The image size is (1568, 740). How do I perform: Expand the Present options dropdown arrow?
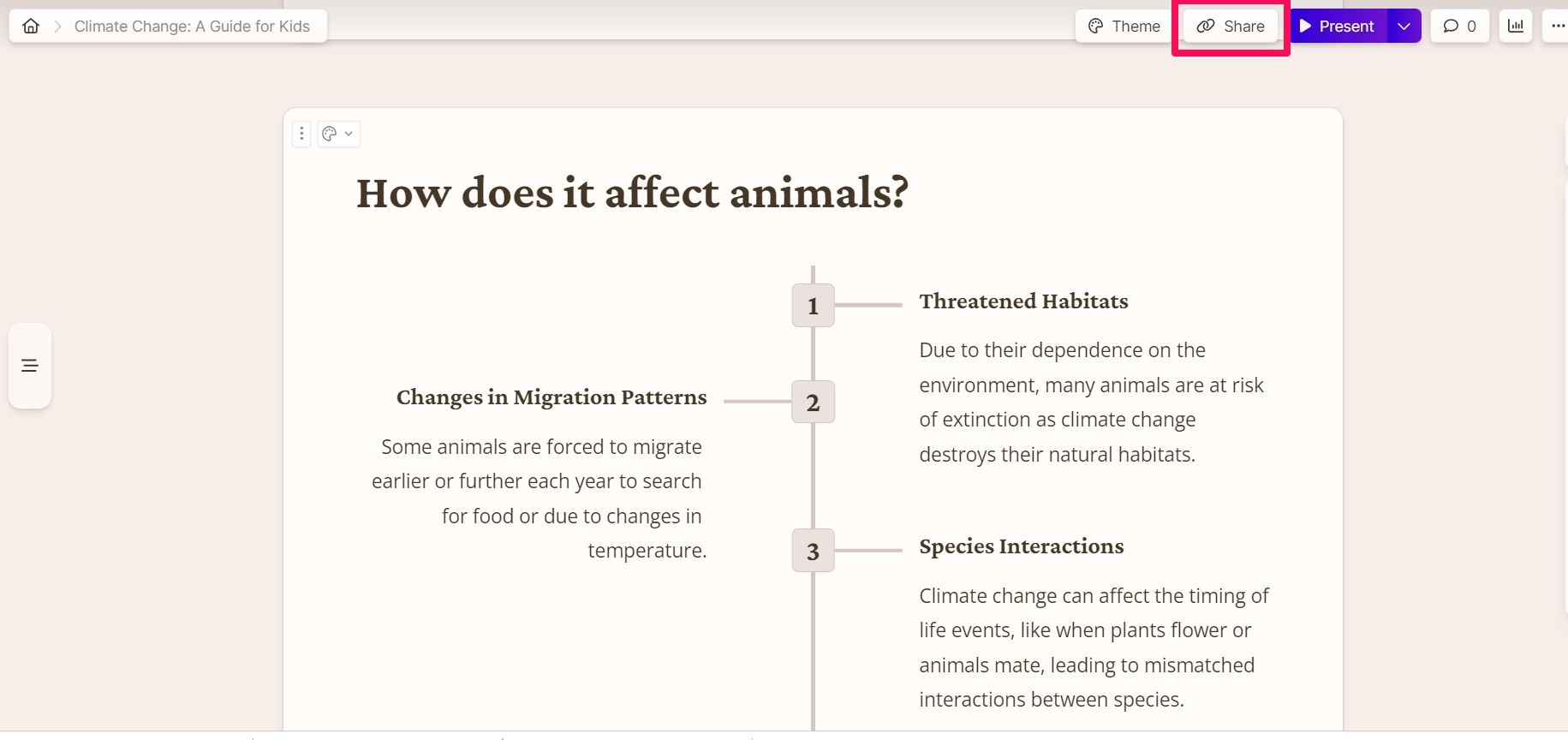[1404, 27]
